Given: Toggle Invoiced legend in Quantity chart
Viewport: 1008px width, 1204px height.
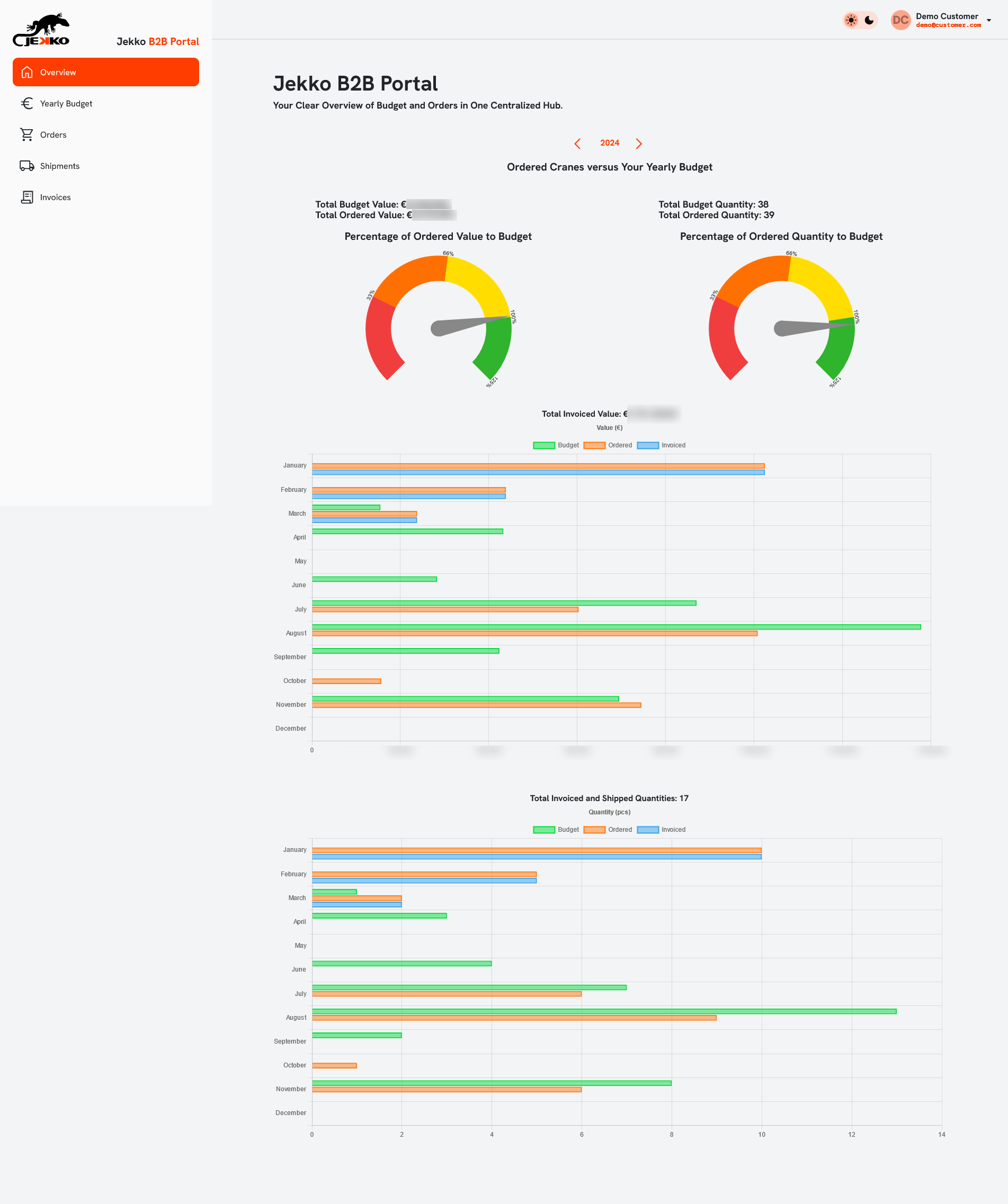Looking at the screenshot, I should coord(661,830).
